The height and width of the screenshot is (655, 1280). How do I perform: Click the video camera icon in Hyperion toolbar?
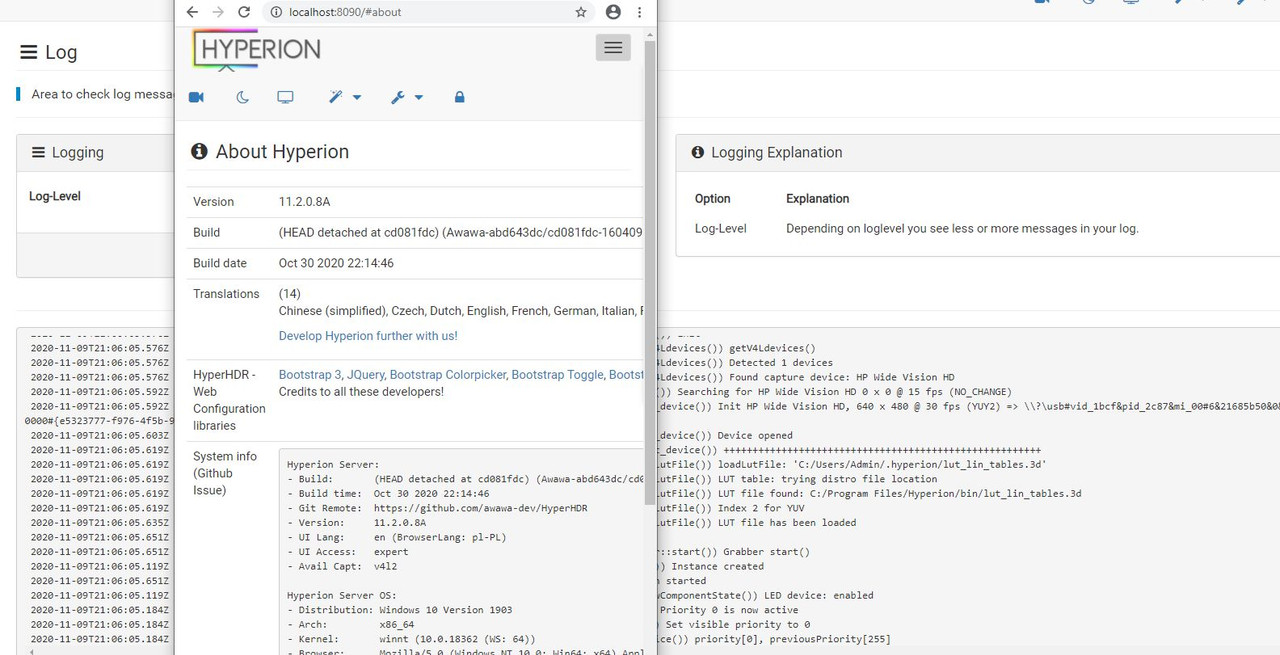[196, 97]
